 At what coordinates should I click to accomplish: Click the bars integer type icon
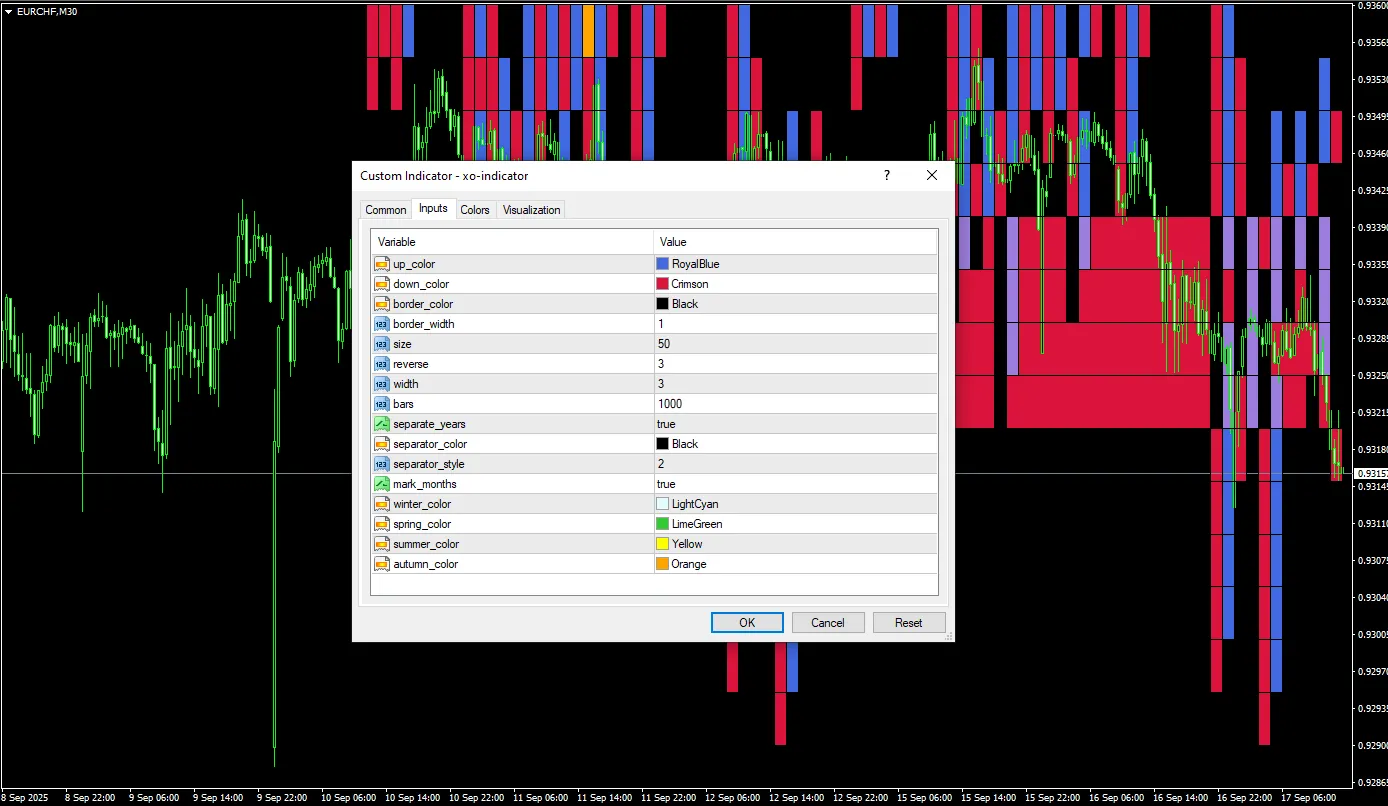coord(381,404)
